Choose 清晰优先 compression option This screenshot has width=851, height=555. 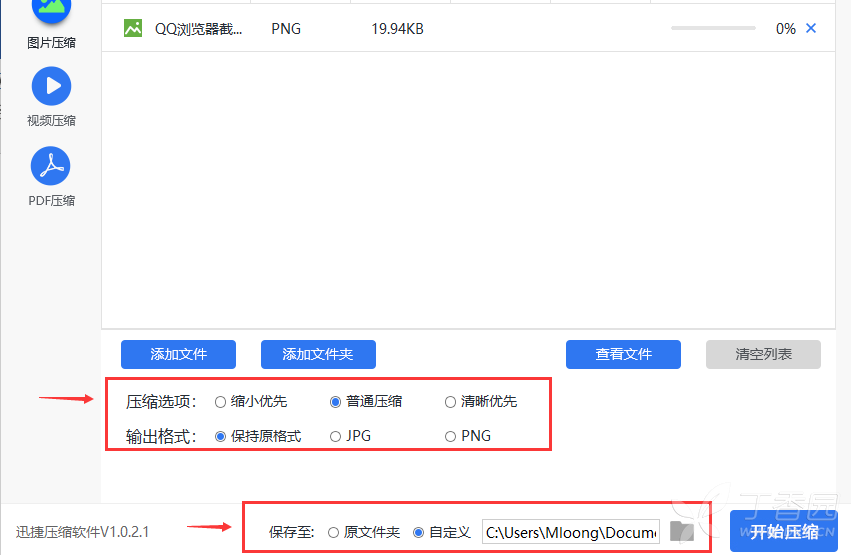450,402
